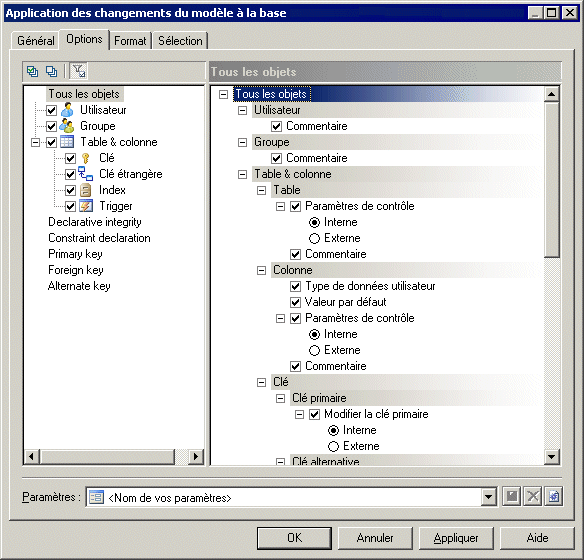
Task: Click the right panel scrollbar down arrow
Action: pyautogui.click(x=552, y=456)
